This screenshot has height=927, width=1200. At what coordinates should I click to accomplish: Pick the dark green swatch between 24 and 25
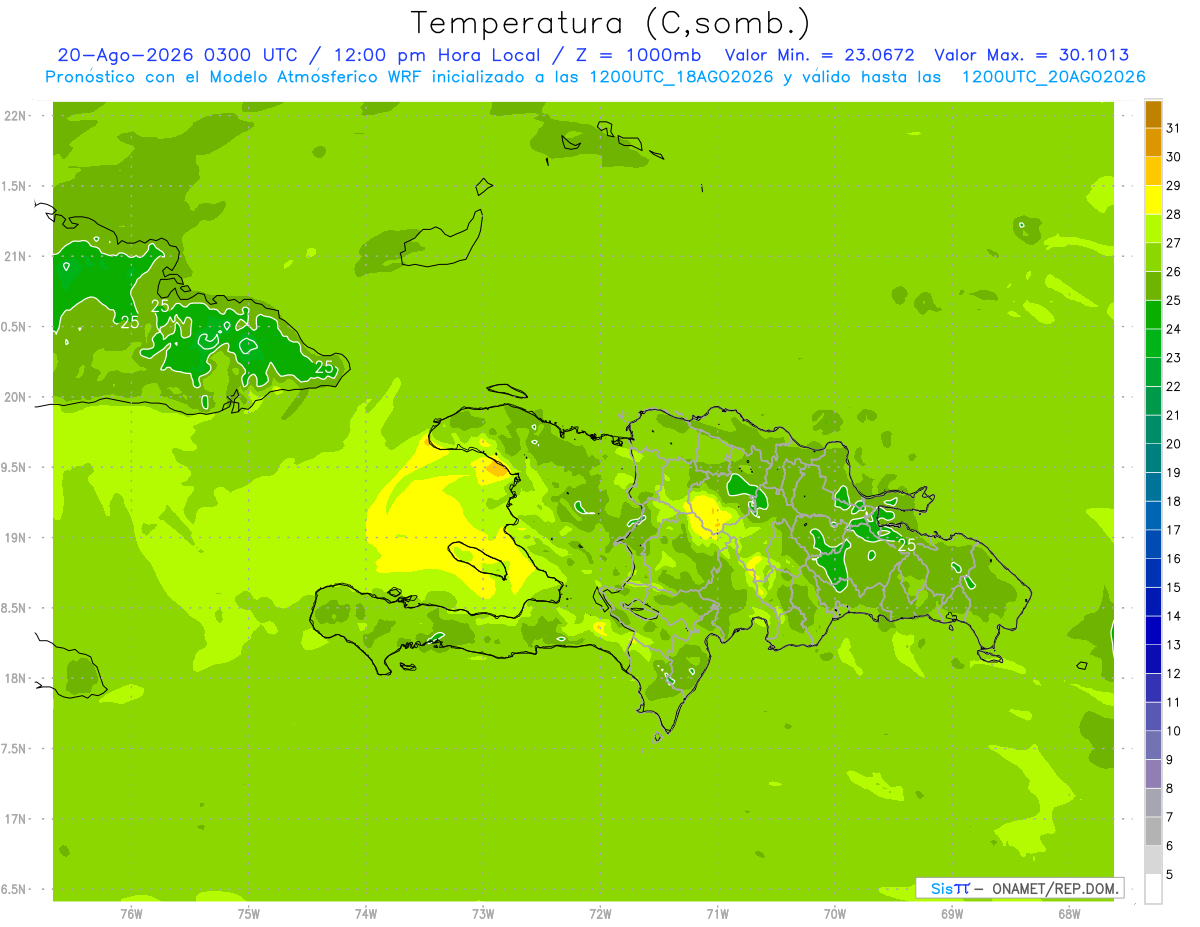pos(1153,314)
